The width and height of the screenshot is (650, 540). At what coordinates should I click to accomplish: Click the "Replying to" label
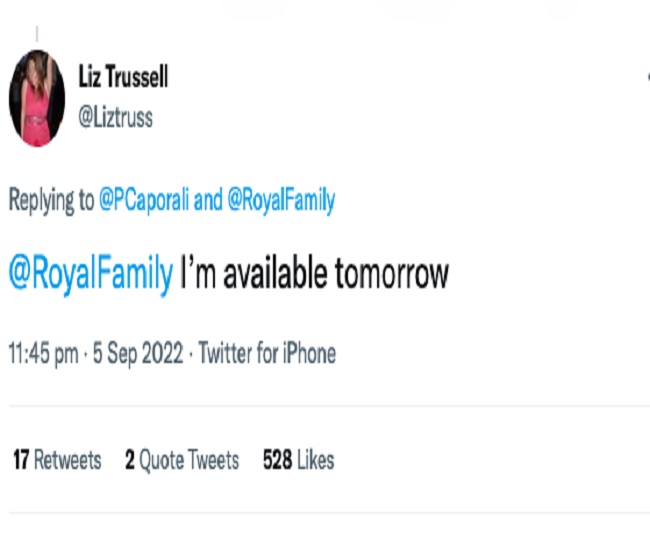(51, 201)
